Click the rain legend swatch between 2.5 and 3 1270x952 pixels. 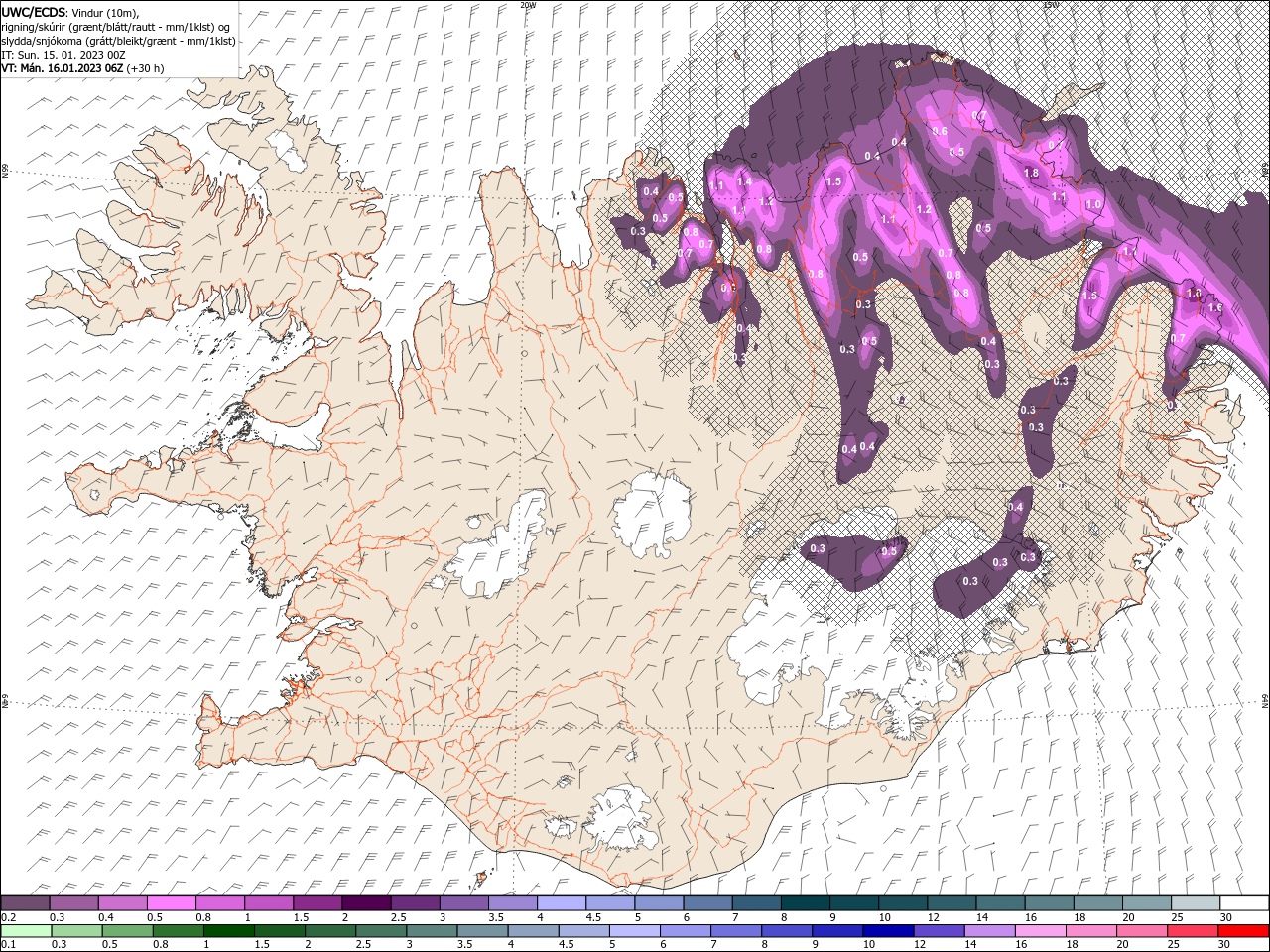[381, 931]
